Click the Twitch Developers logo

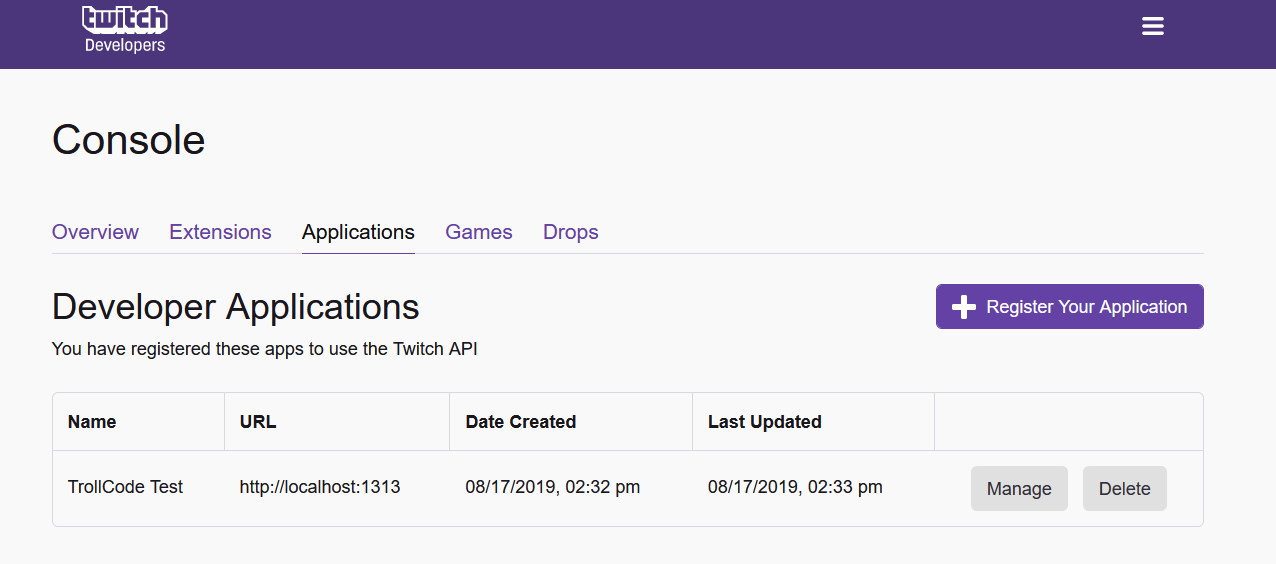pos(125,29)
